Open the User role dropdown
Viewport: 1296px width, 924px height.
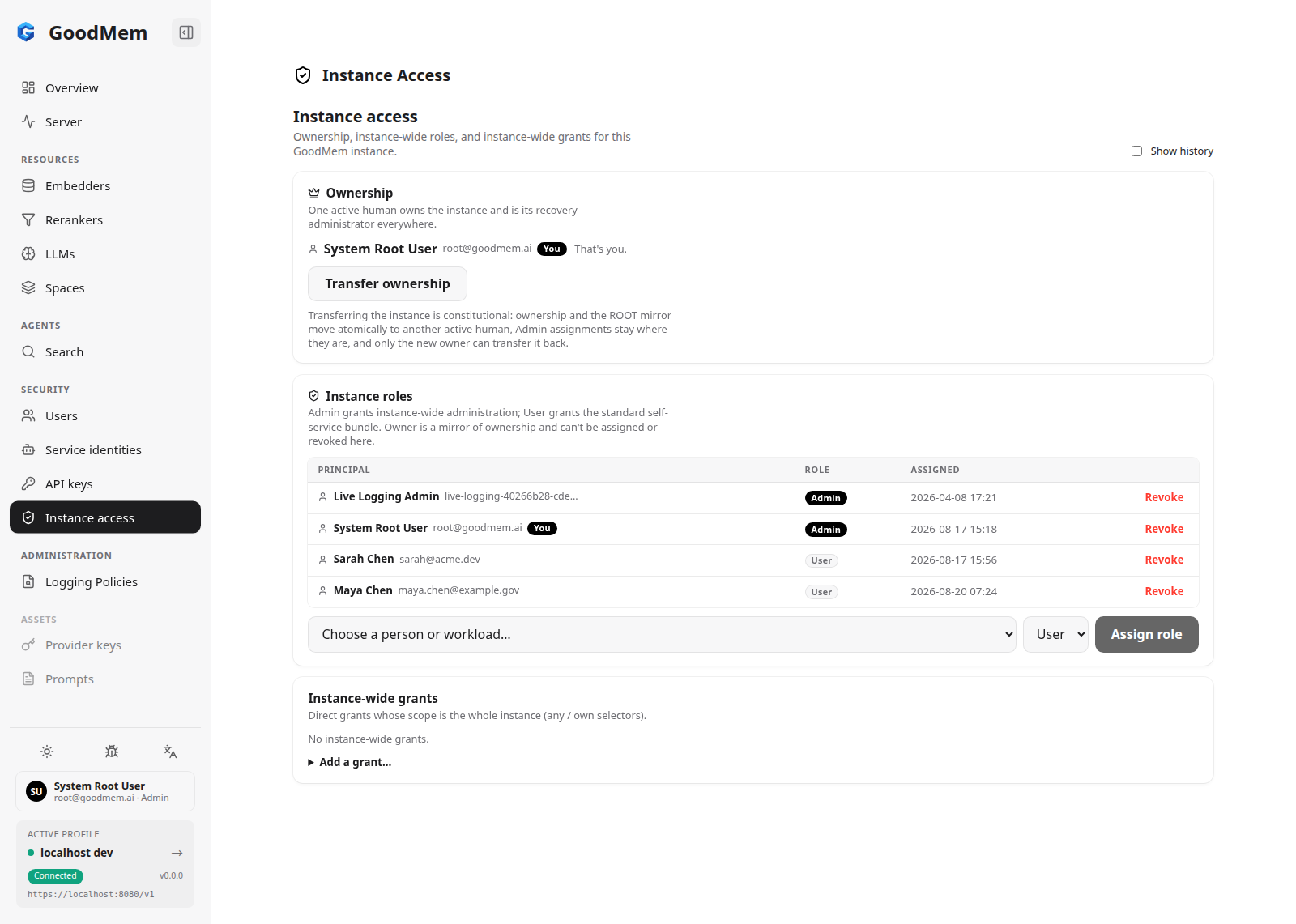click(x=1055, y=634)
